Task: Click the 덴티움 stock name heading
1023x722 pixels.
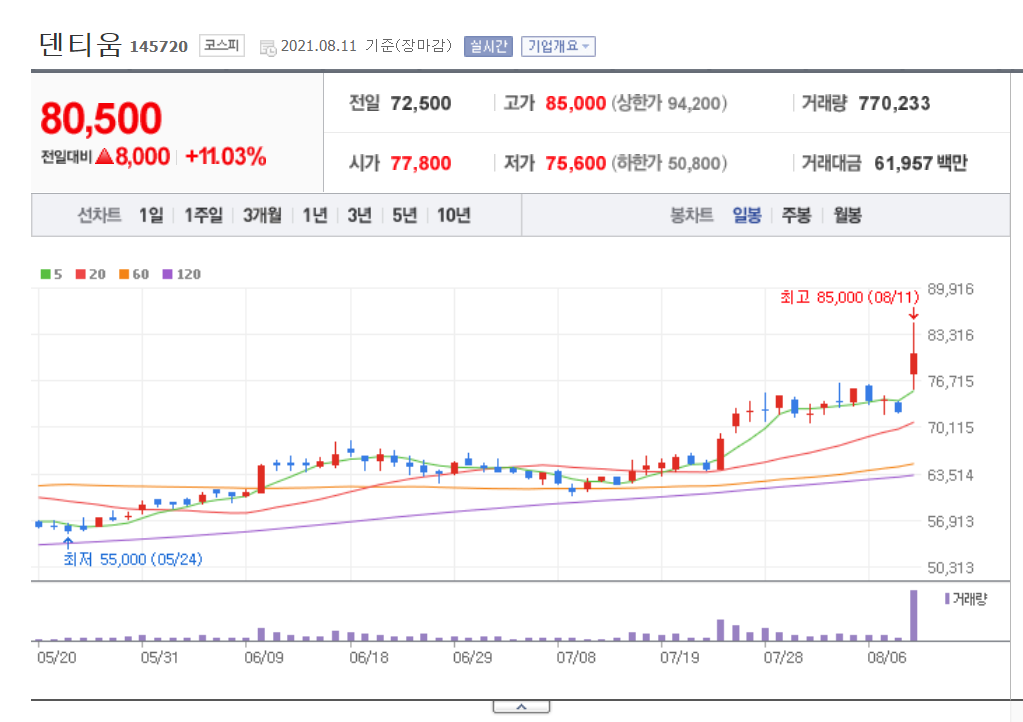Action: pyautogui.click(x=80, y=44)
